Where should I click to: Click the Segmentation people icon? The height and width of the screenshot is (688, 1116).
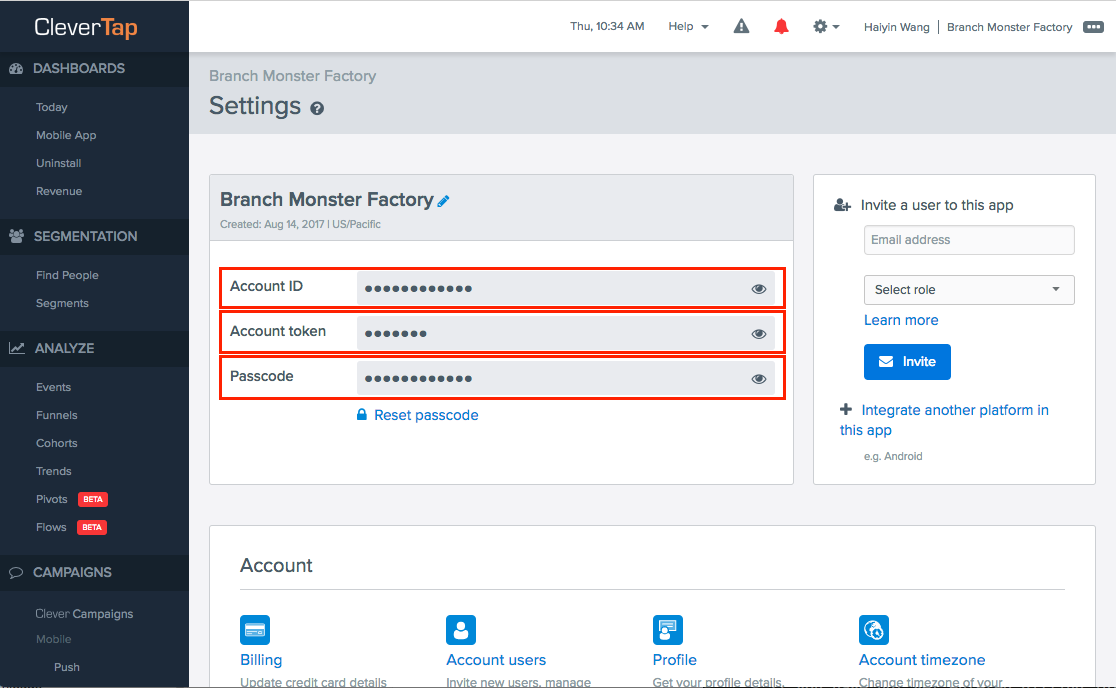(x=16, y=236)
